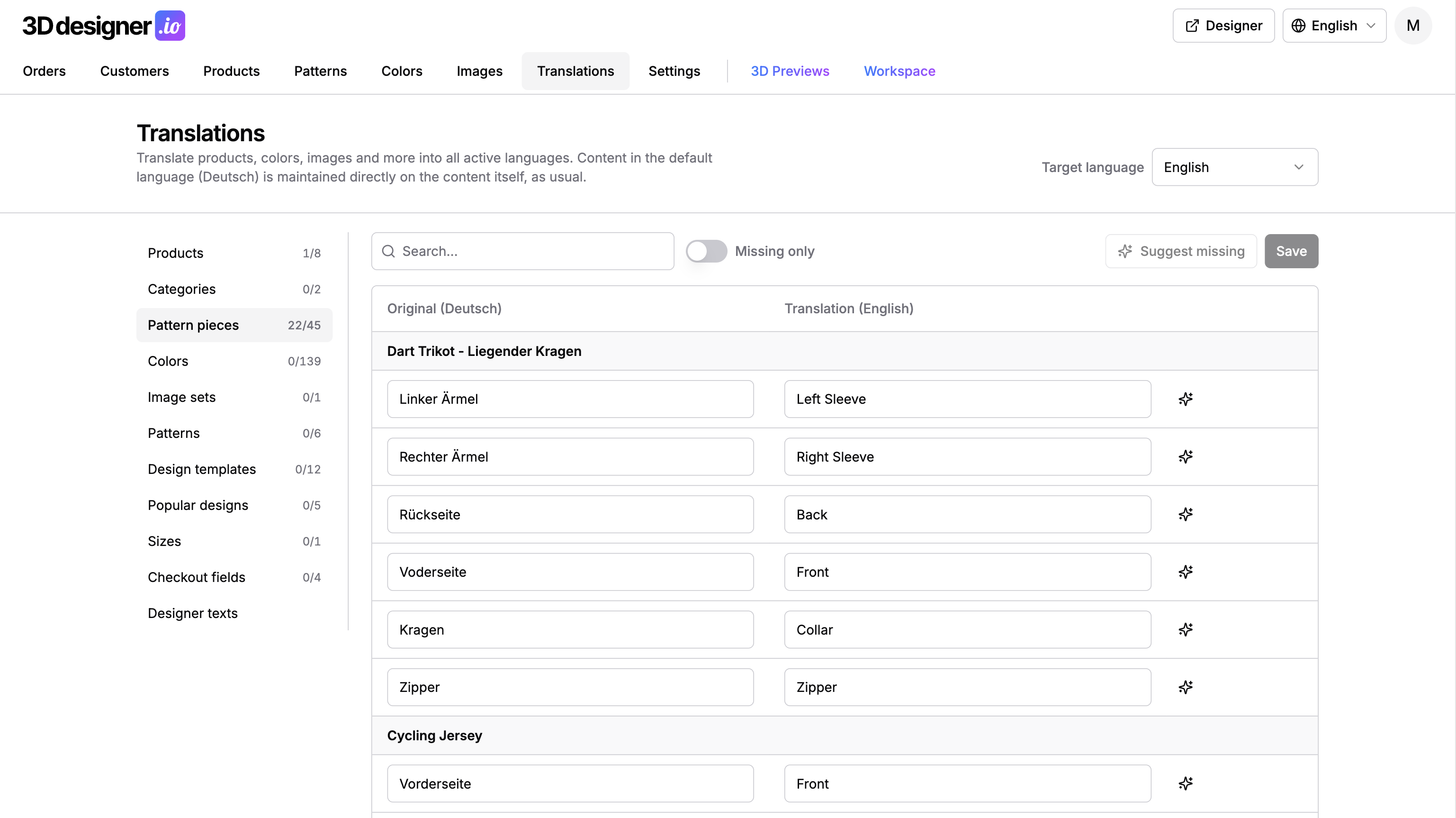Open the Target language dropdown
This screenshot has height=818, width=1456.
click(x=1234, y=167)
